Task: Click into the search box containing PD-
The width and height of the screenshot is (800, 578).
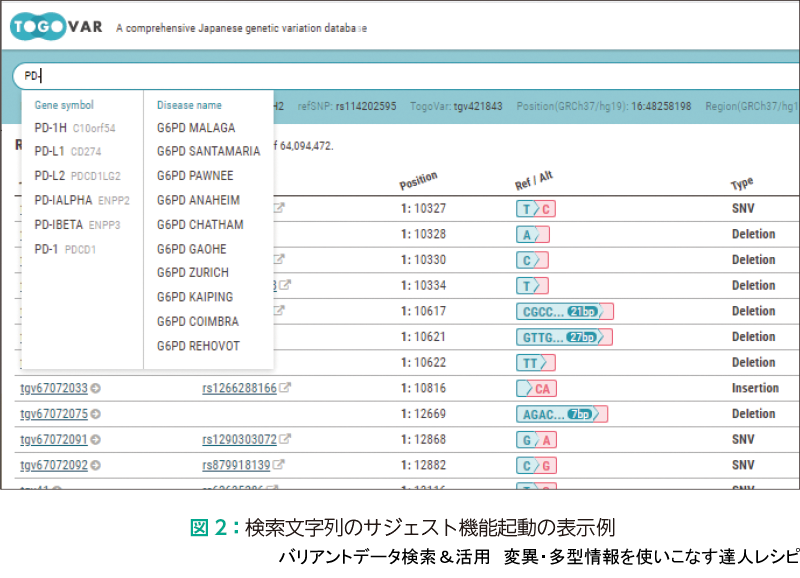Action: (x=400, y=76)
